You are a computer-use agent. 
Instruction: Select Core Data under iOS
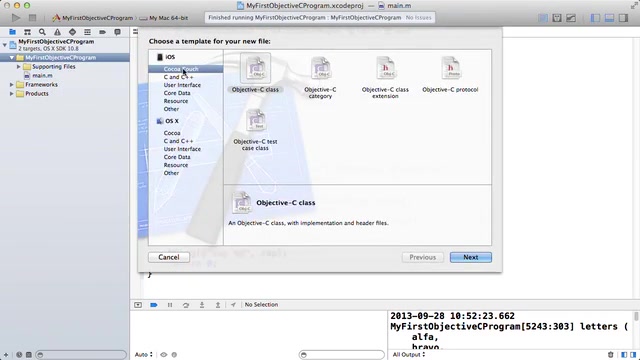[177, 93]
